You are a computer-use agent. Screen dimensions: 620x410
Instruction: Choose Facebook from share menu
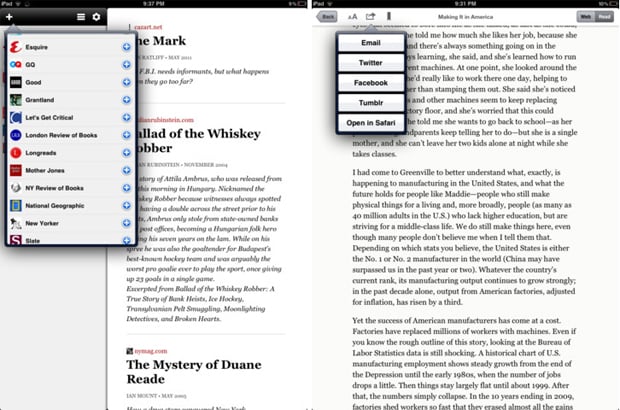371,83
